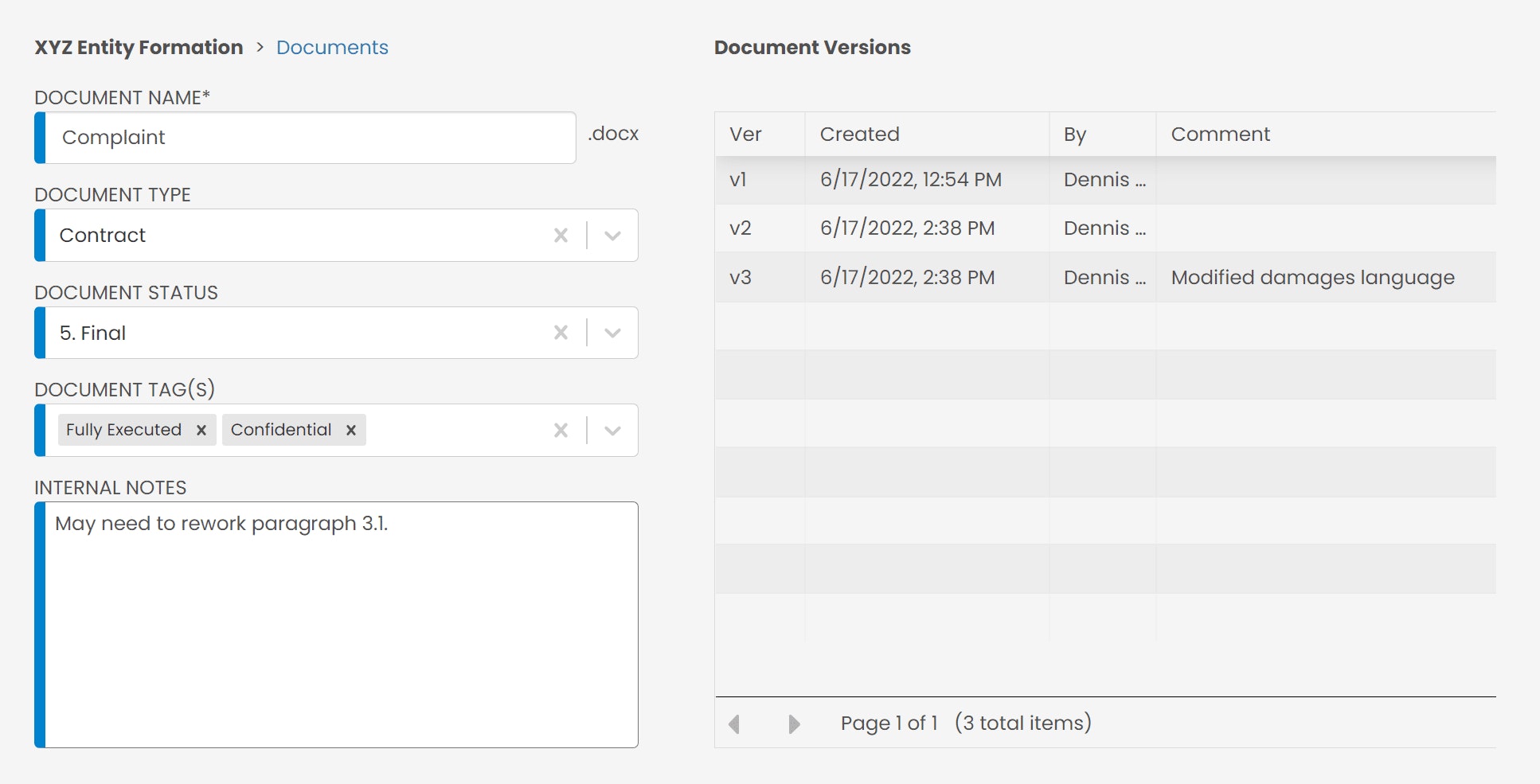Clear the Document Status value
Image resolution: width=1540 pixels, height=784 pixels.
click(561, 333)
